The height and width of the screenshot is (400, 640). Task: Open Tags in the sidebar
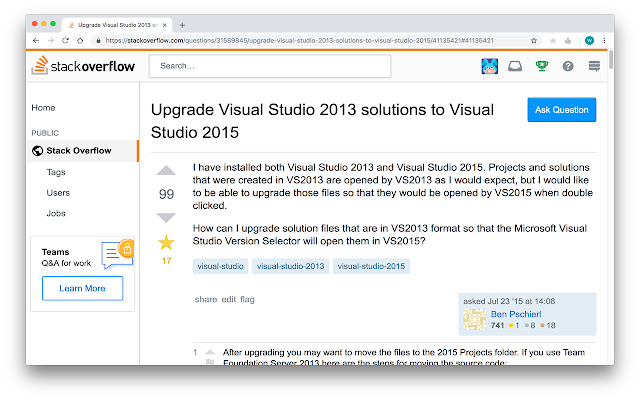tap(56, 172)
